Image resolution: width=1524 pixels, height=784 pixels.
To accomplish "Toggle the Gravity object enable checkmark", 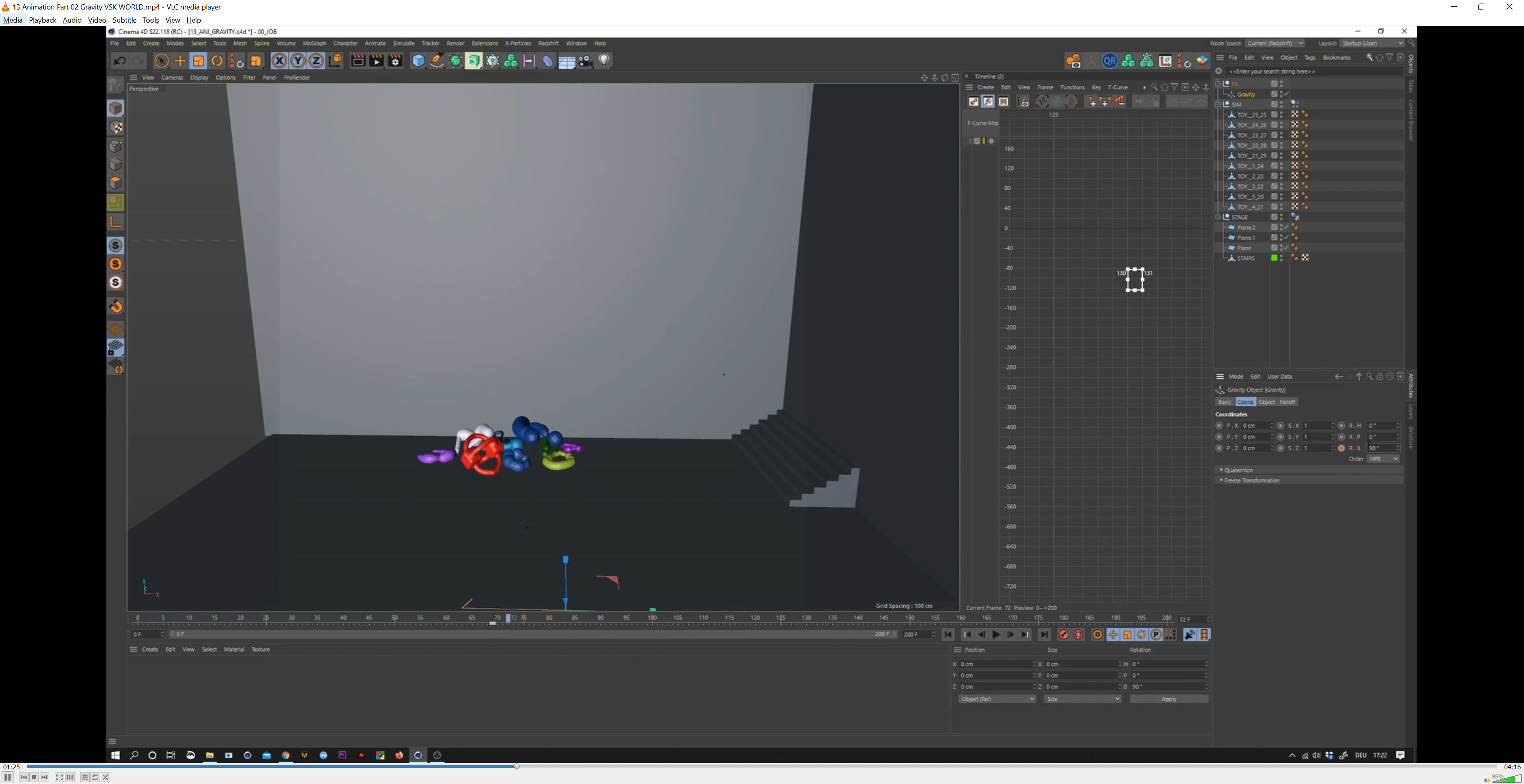I will tap(1286, 94).
